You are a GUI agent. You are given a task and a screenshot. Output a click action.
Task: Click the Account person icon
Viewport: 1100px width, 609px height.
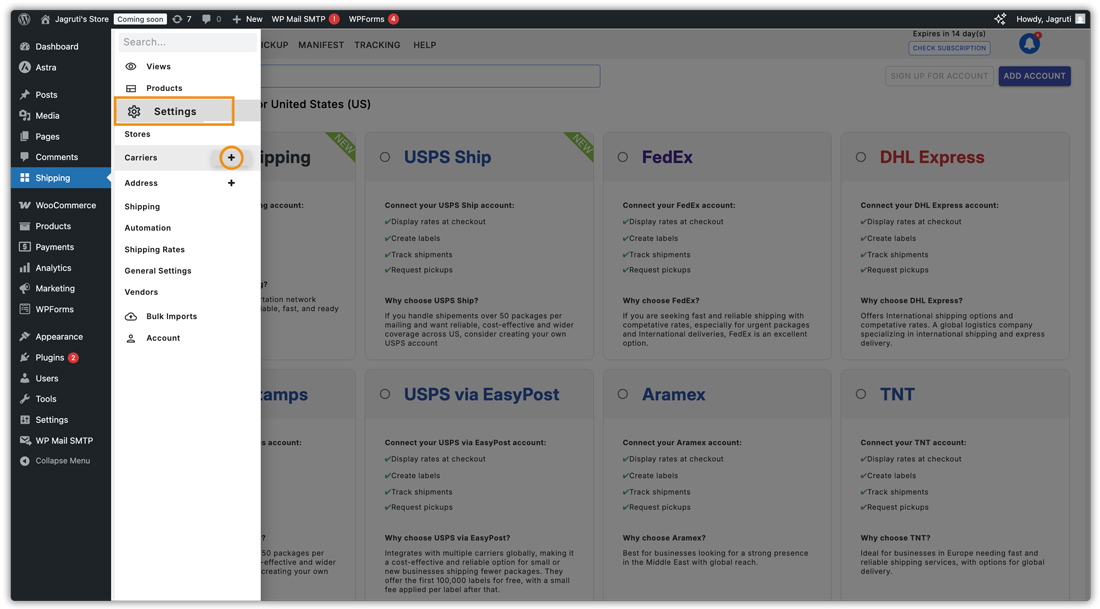tap(130, 338)
